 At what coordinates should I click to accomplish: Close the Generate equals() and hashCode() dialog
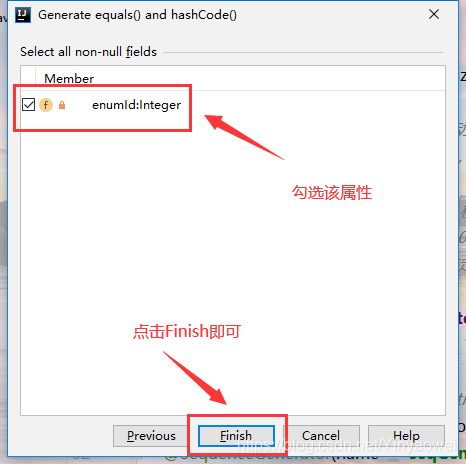434,14
